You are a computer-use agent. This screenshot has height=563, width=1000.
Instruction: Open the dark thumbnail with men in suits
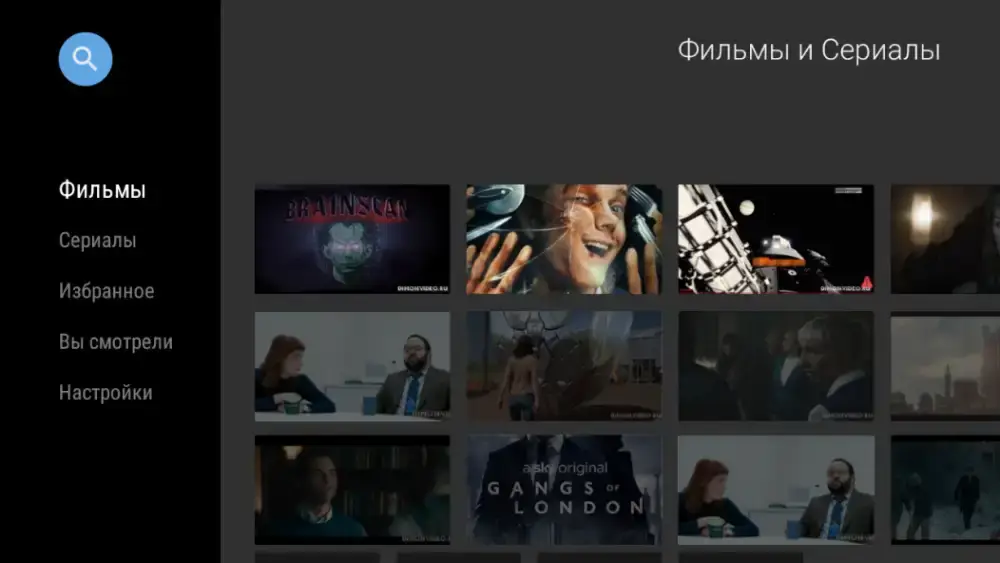pyautogui.click(x=776, y=365)
